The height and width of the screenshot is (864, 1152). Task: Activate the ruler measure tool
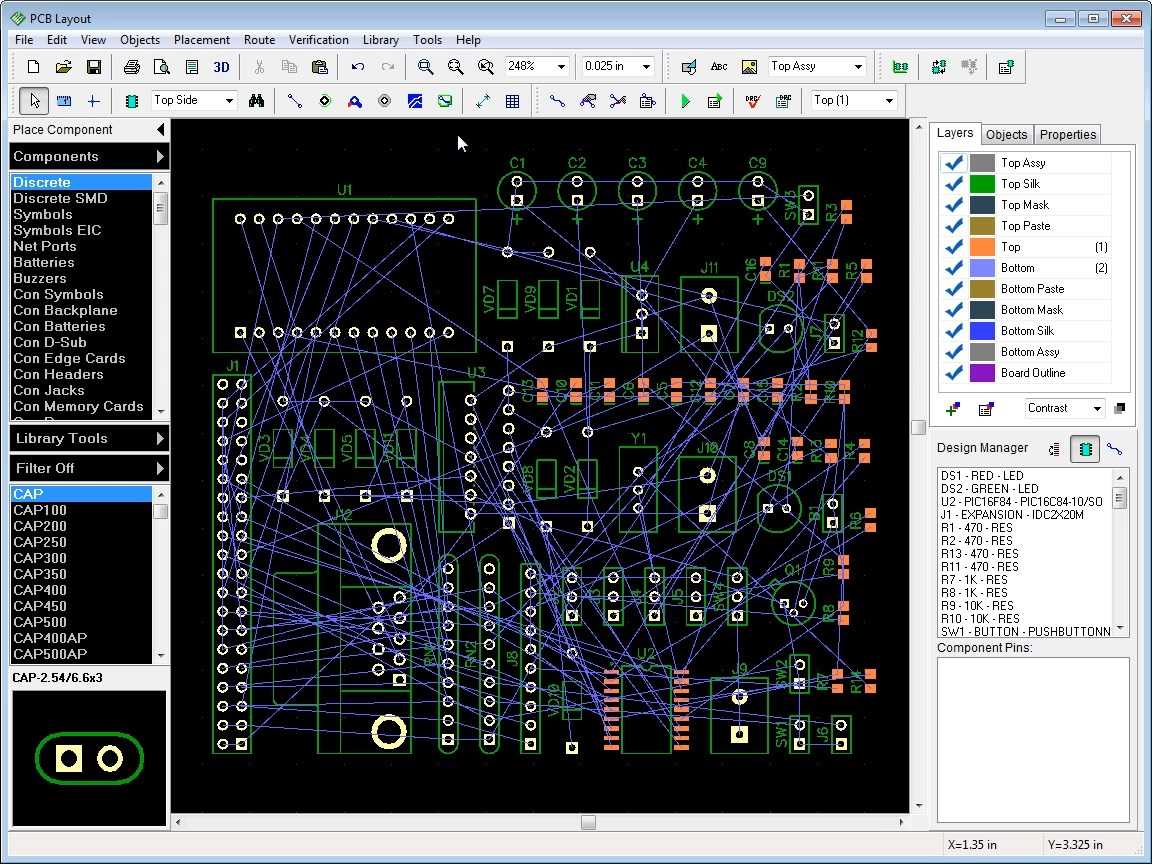click(64, 101)
